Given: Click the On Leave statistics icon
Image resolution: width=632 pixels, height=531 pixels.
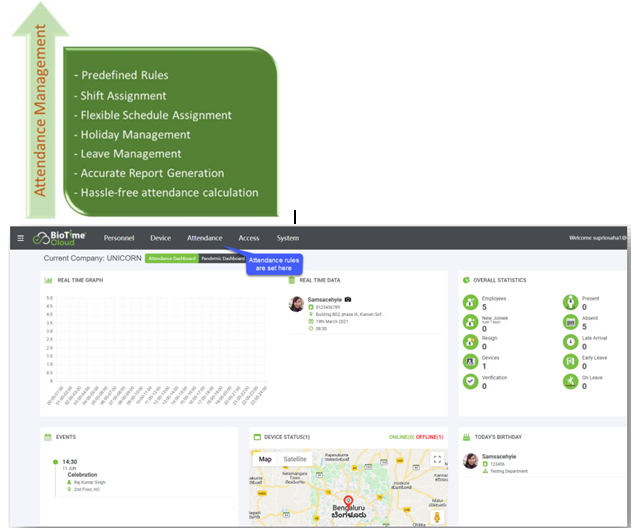Looking at the screenshot, I should coord(571,381).
